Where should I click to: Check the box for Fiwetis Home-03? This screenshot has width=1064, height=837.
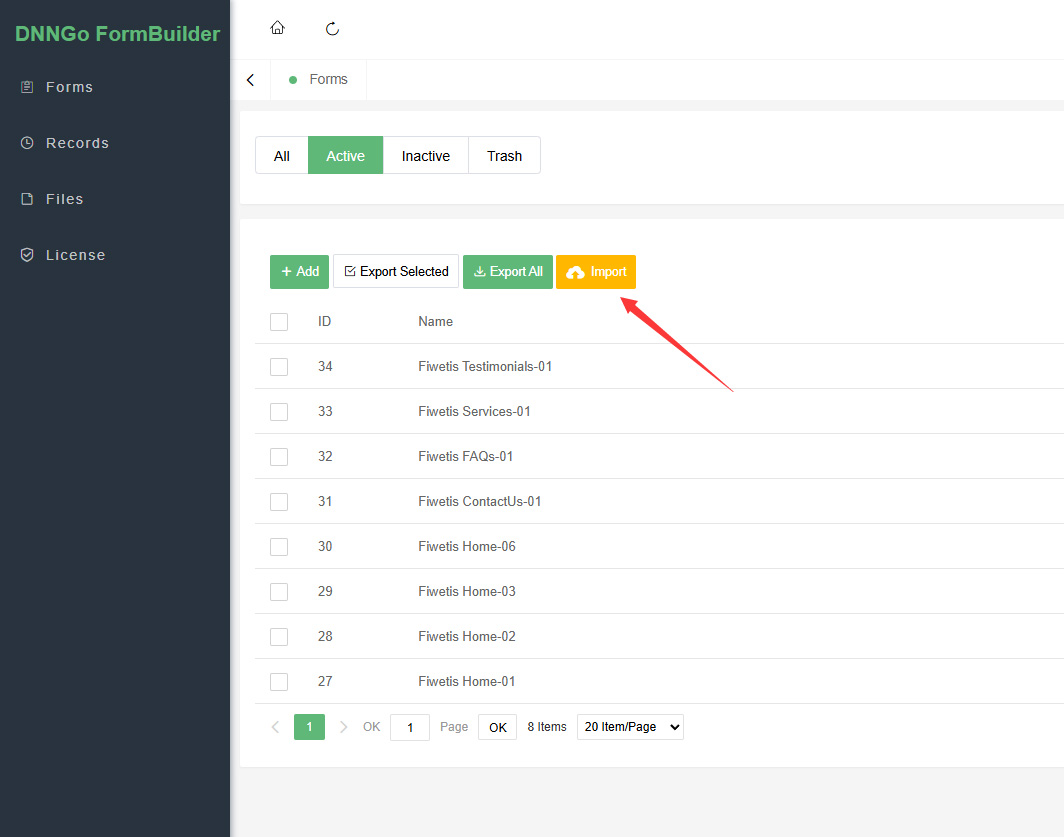(279, 592)
